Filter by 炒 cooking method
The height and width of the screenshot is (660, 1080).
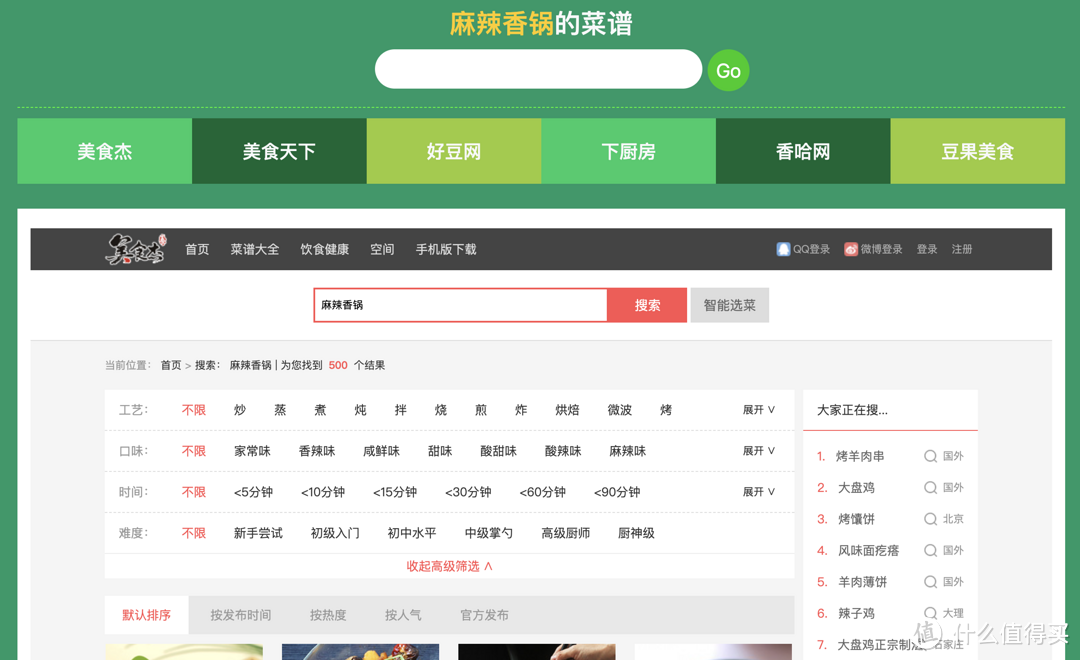click(240, 410)
